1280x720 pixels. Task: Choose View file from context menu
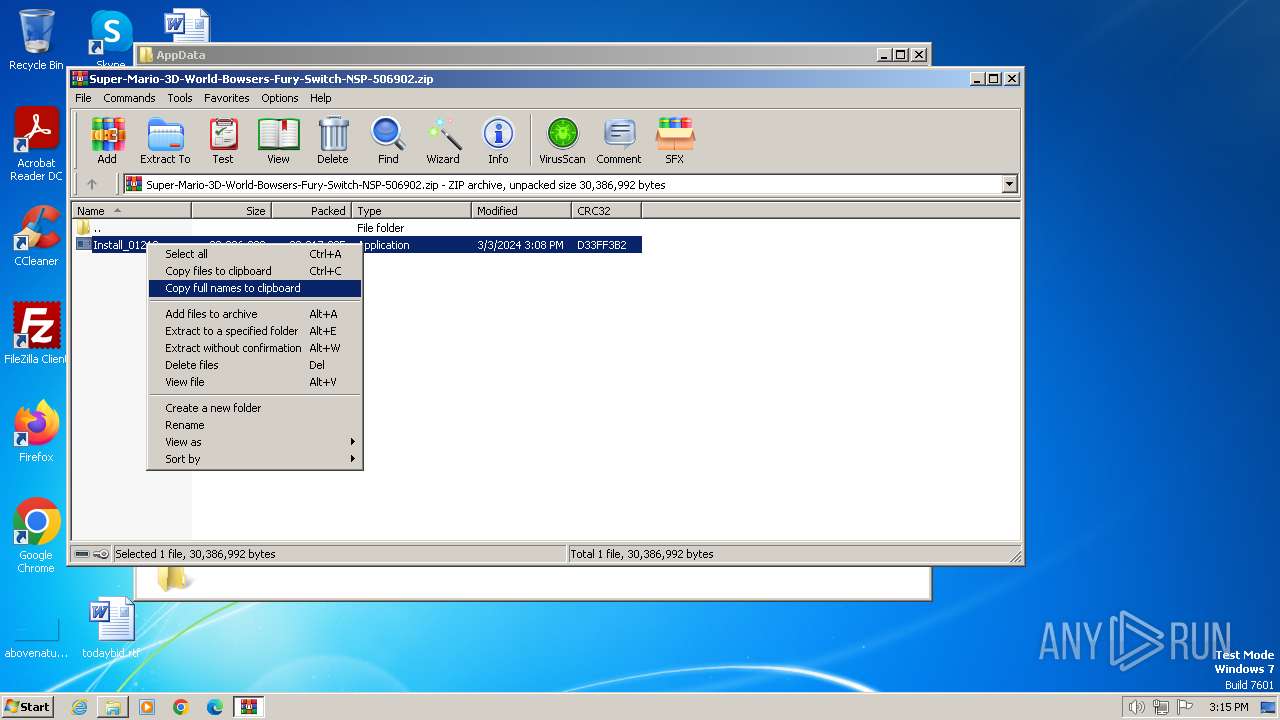pos(255,382)
